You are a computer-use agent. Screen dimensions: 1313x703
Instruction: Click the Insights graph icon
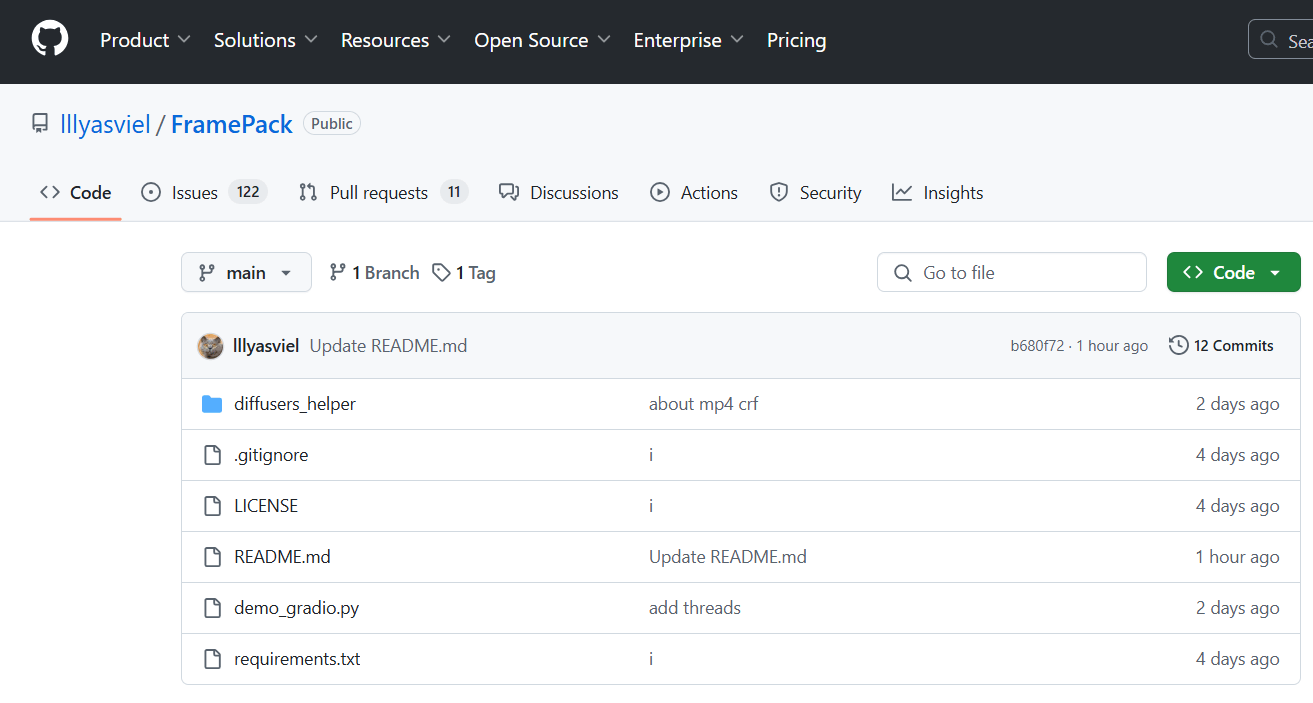click(902, 193)
